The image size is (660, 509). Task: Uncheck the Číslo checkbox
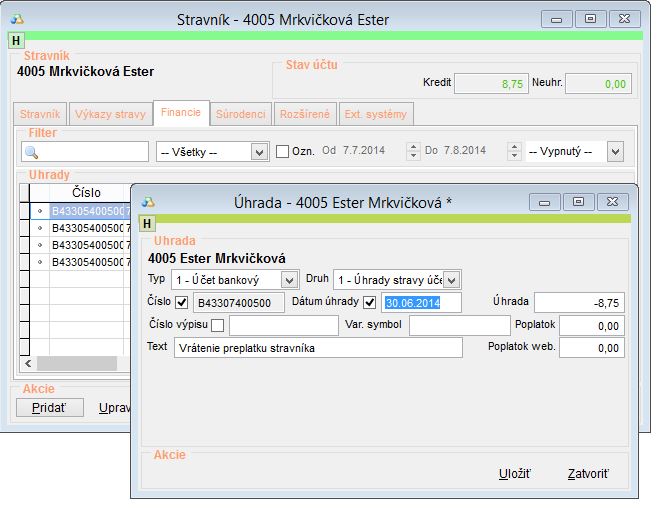pos(181,302)
